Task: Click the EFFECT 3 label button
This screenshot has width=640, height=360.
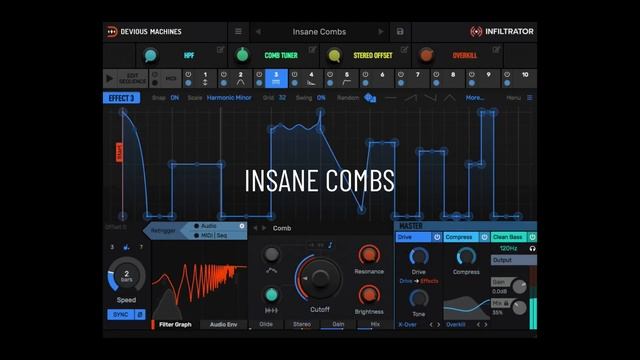Action: (121, 98)
